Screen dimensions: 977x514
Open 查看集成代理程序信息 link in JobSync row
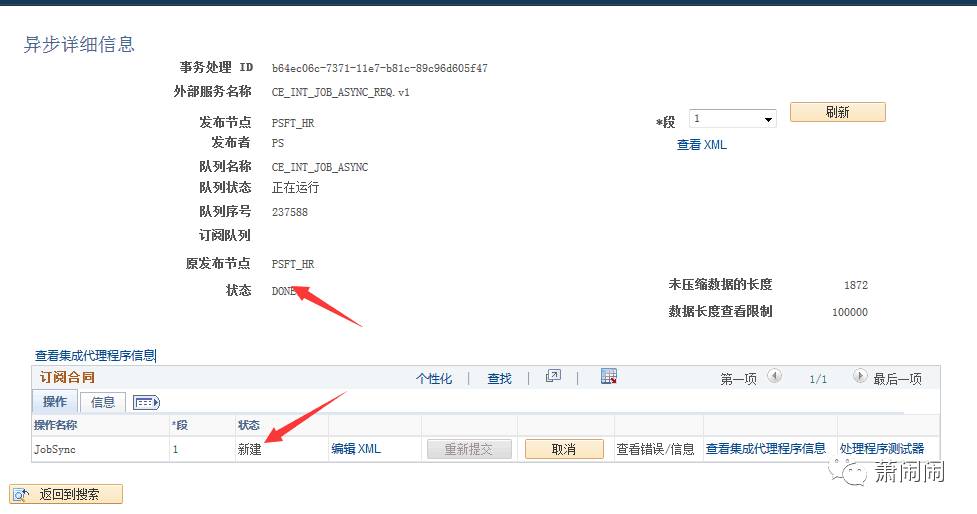click(766, 449)
